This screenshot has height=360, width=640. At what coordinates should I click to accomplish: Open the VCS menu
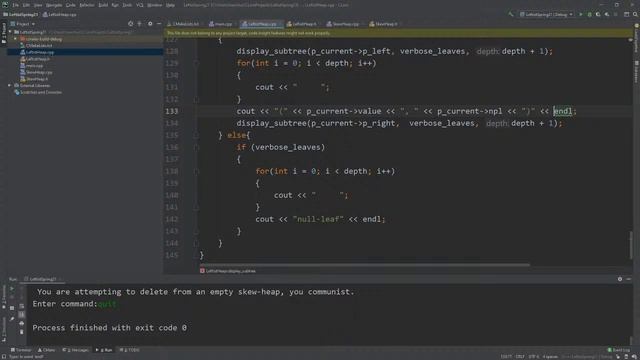pos(140,5)
